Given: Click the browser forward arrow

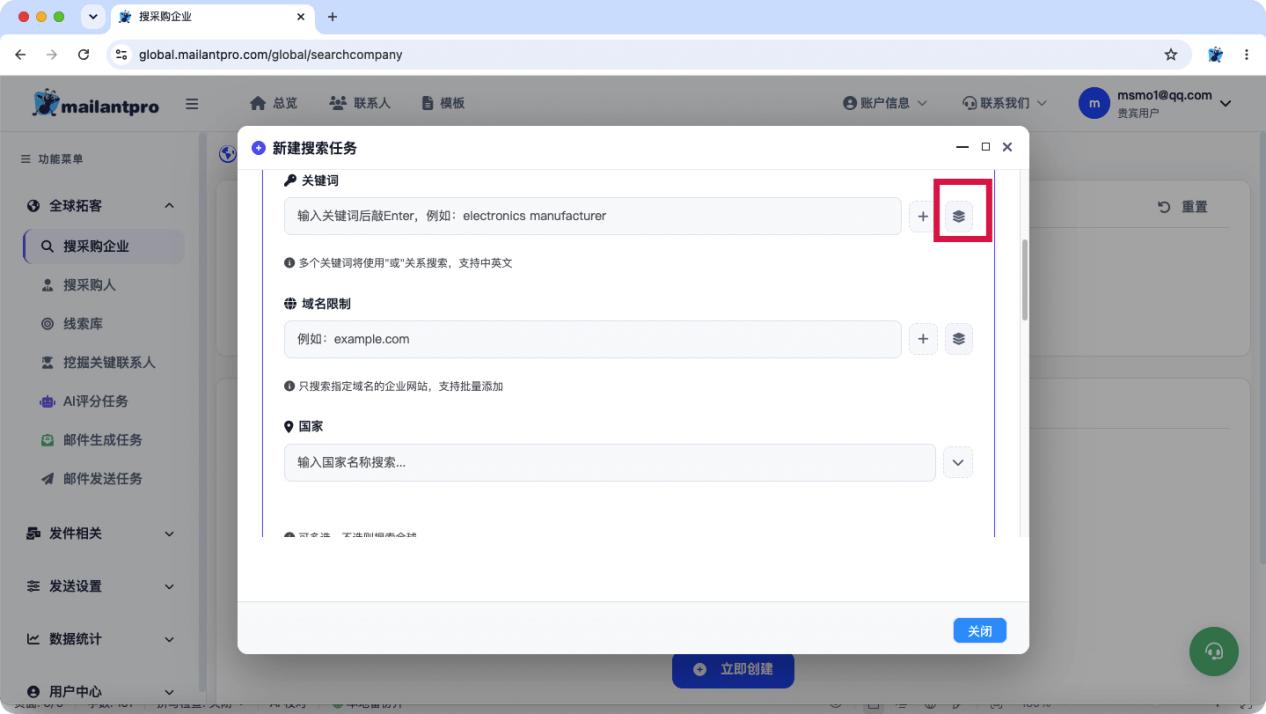Looking at the screenshot, I should (52, 55).
